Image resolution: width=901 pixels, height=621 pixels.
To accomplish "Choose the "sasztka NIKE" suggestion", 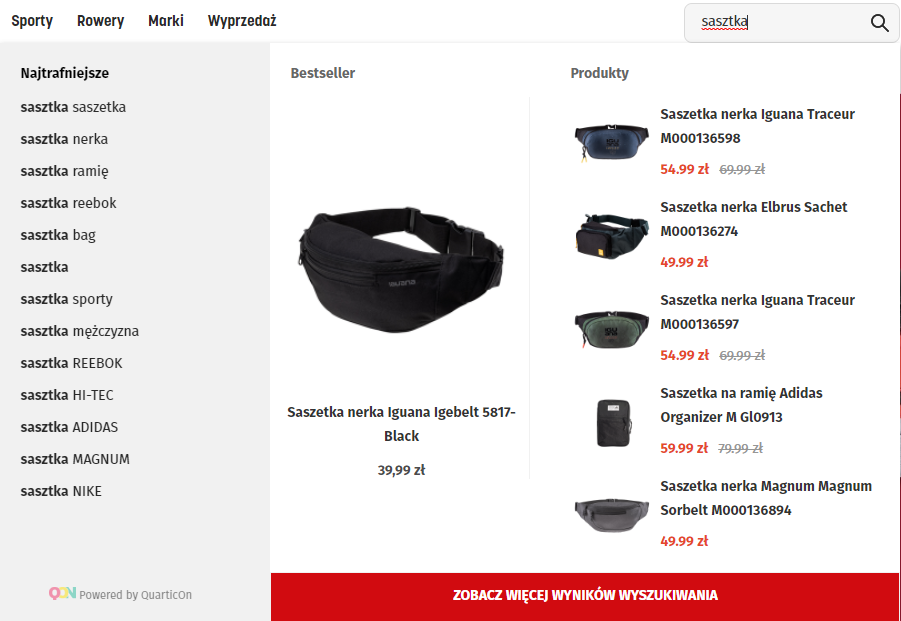I will pyautogui.click(x=61, y=492).
